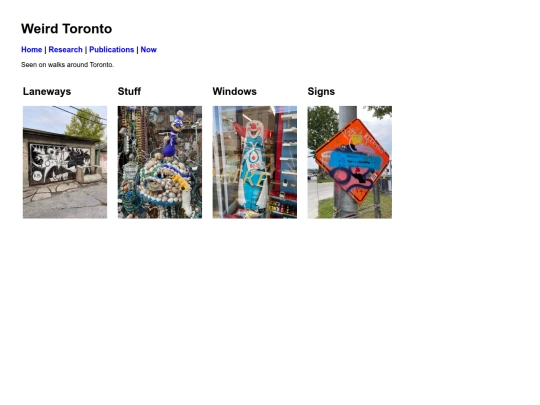Select the Laneways section heading
Screen dimensions: 540x405
47,91
